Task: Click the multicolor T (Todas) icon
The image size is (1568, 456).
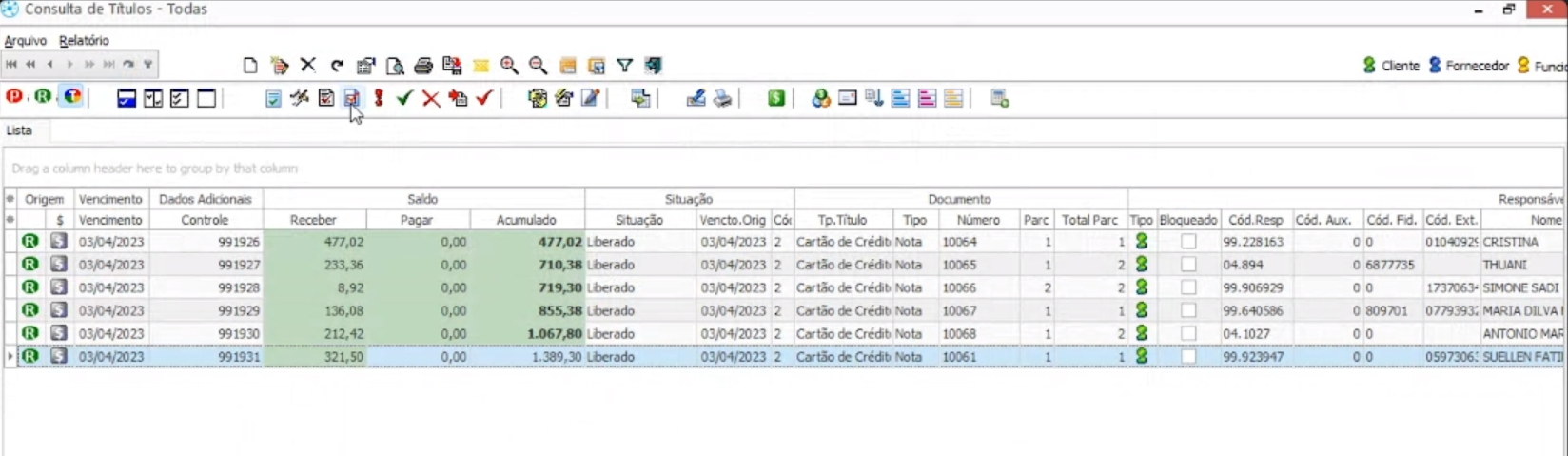Action: click(72, 97)
